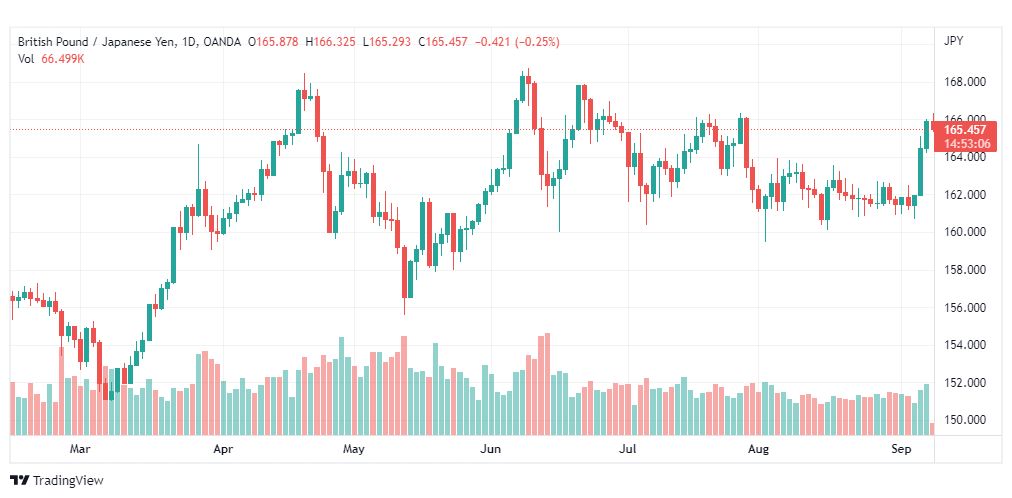Select the Vol 66.499K indicator label
This screenshot has width=1012, height=498.
point(51,59)
